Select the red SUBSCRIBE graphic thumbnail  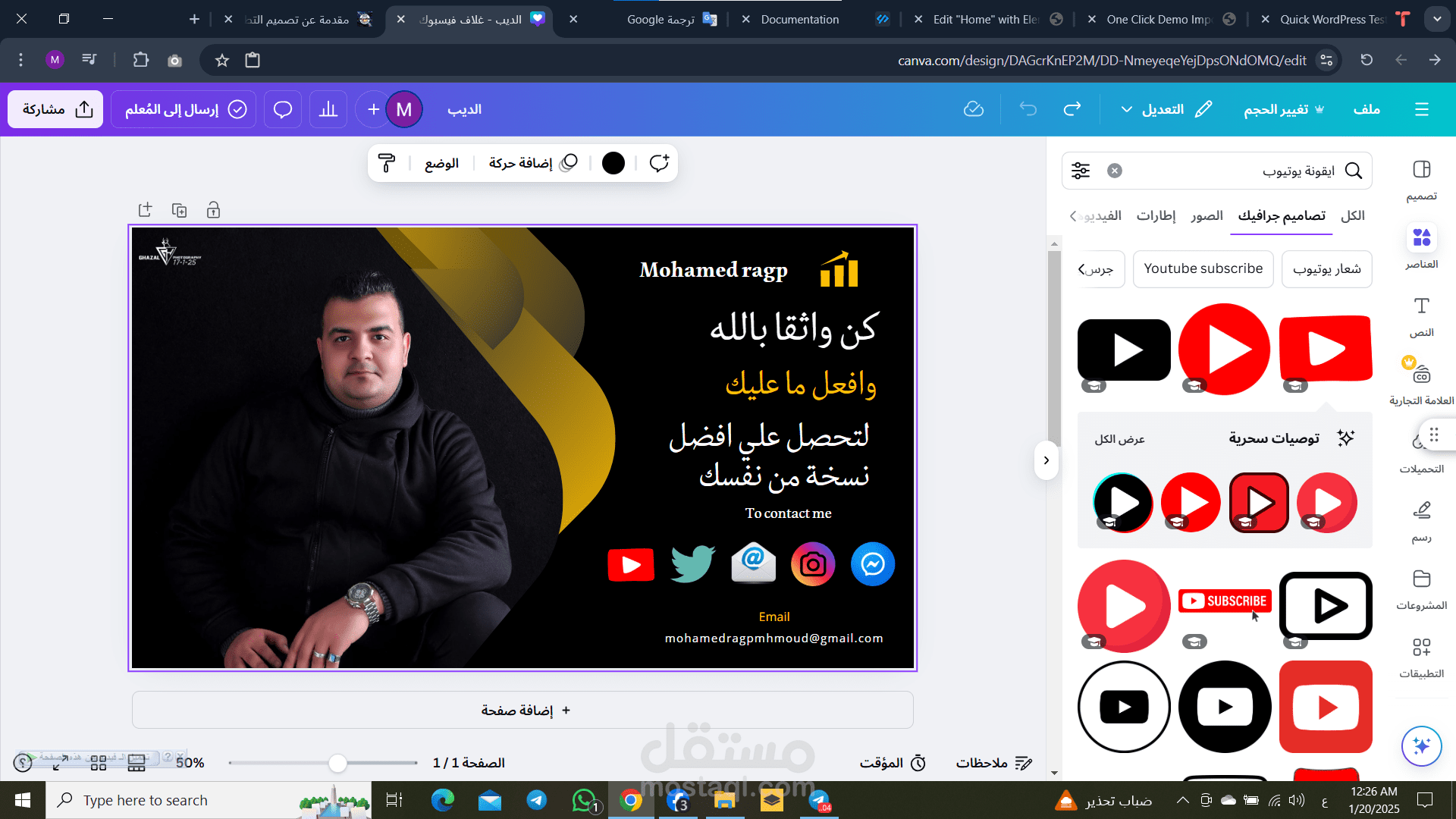point(1225,601)
